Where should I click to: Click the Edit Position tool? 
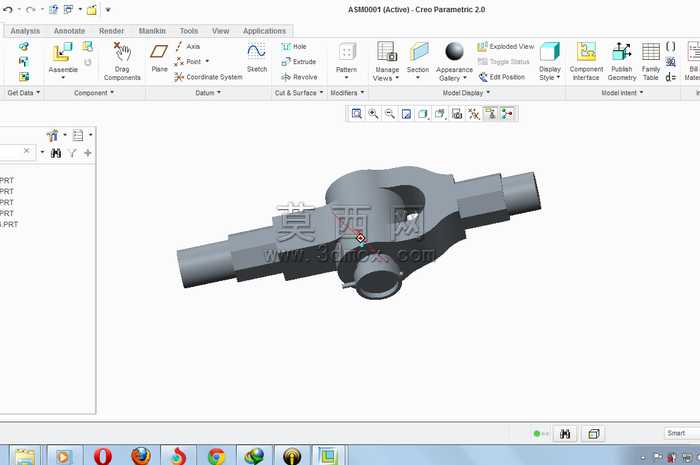[502, 77]
